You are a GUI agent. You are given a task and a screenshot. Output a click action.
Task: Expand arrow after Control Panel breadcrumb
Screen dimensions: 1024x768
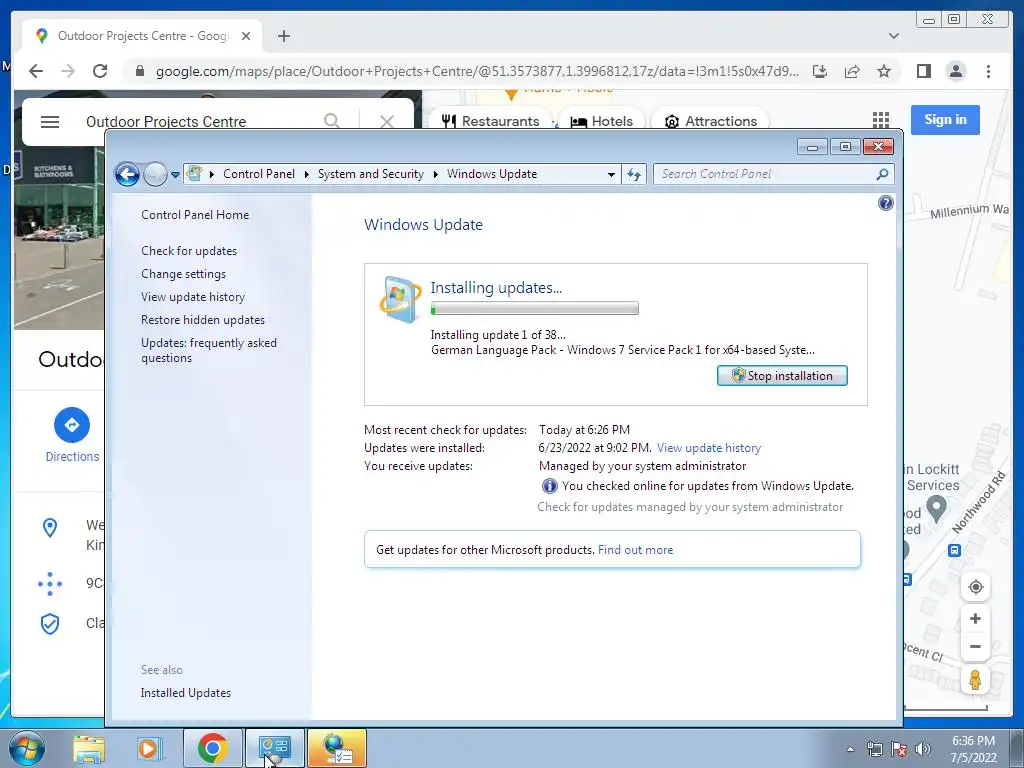306,174
